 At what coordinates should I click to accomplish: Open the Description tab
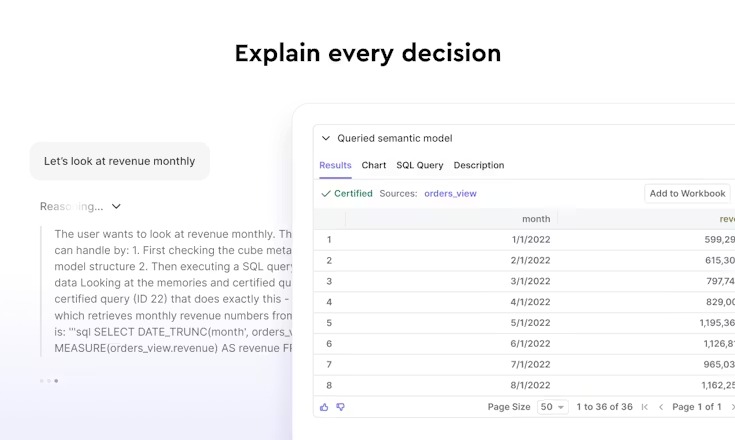pos(479,165)
